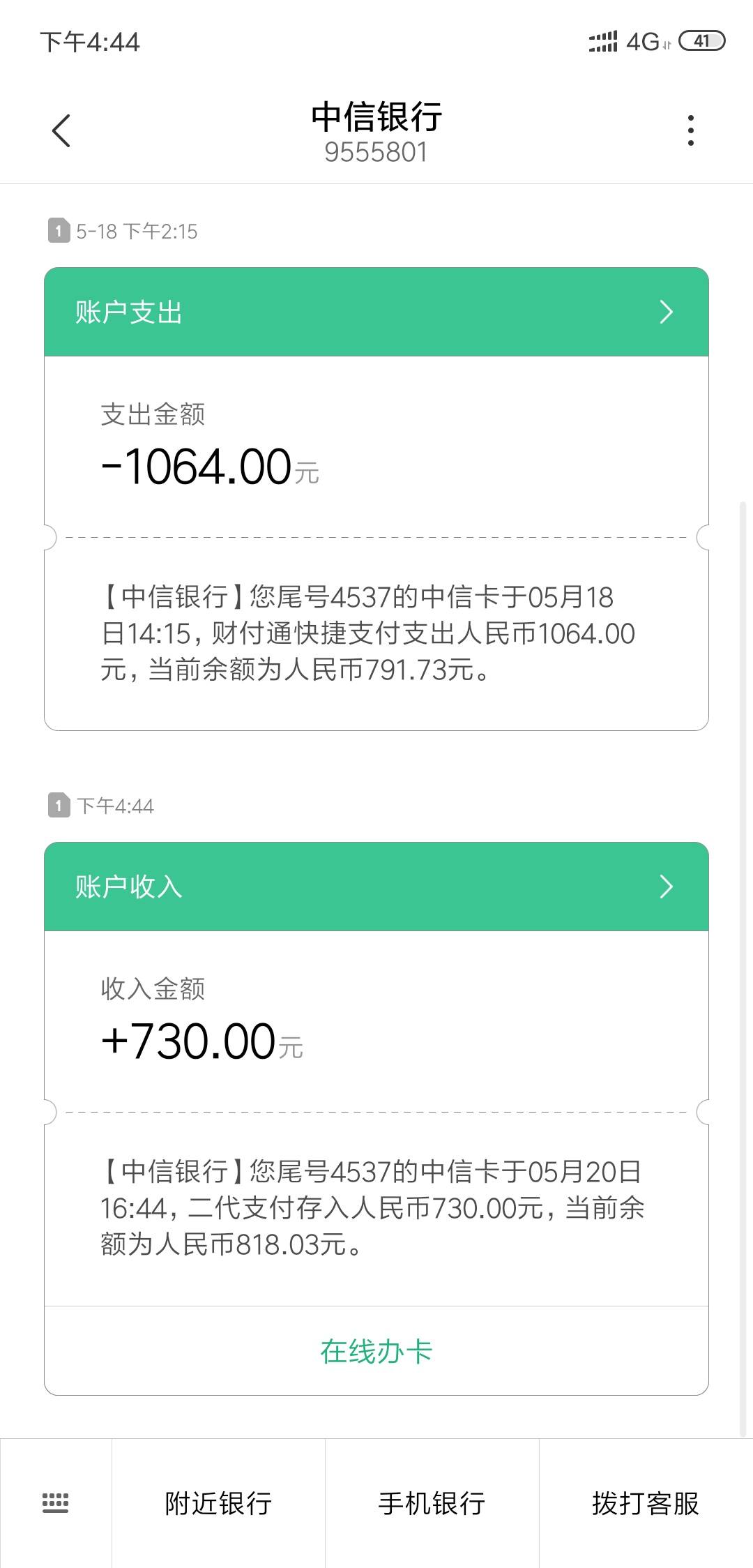
Task: Tap 在线办卡 link
Action: pos(376,1351)
